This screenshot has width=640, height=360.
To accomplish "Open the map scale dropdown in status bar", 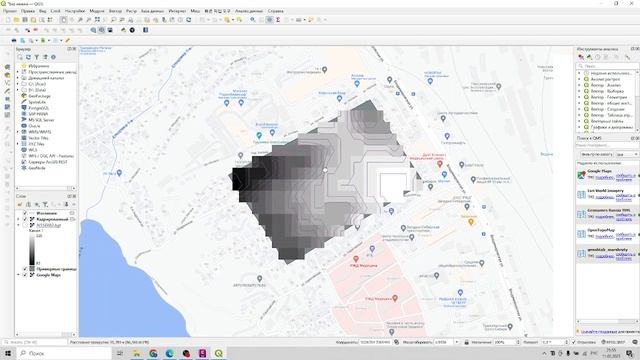I will point(457,342).
